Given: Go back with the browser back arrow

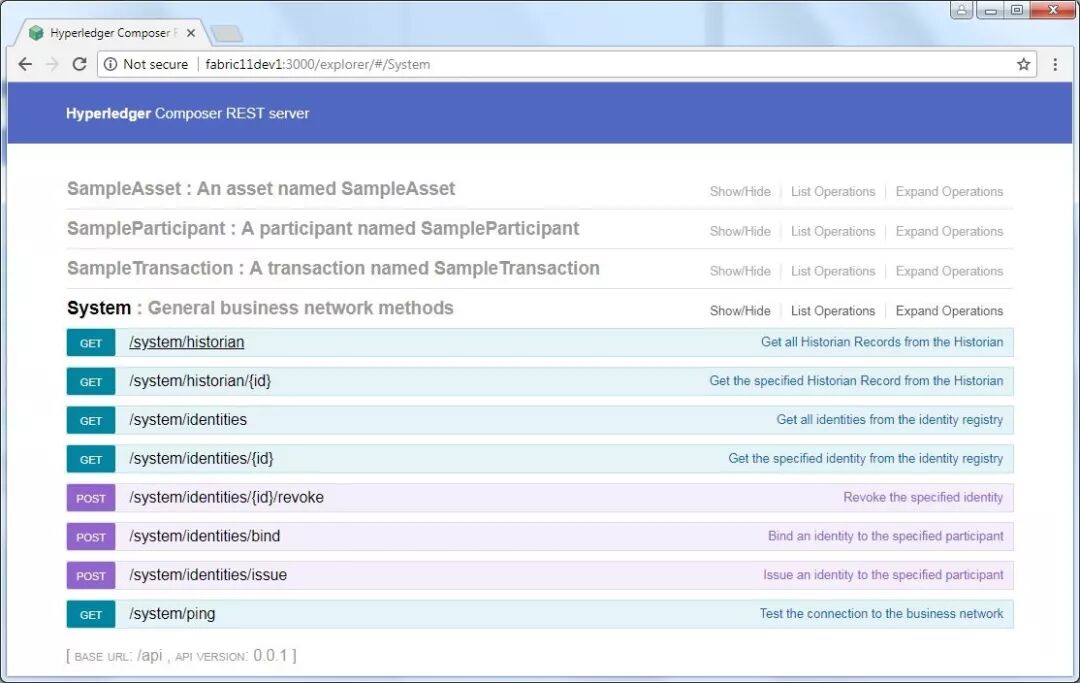Looking at the screenshot, I should click(25, 64).
